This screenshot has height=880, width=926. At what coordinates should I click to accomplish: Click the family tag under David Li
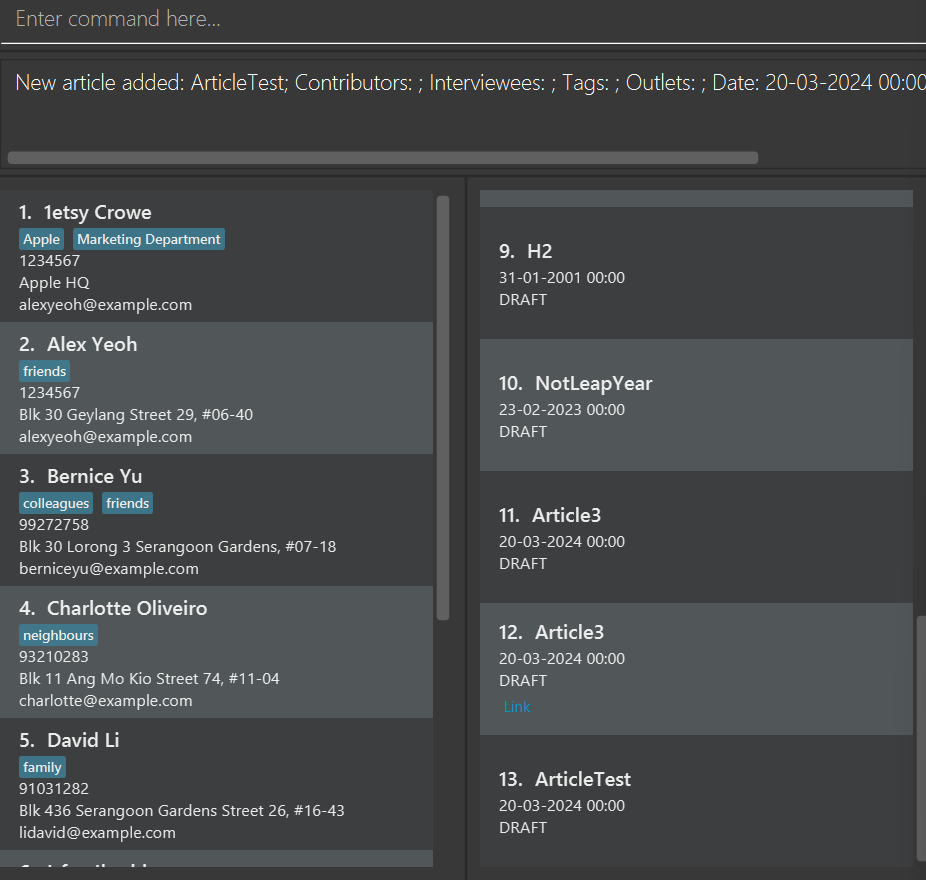(42, 767)
